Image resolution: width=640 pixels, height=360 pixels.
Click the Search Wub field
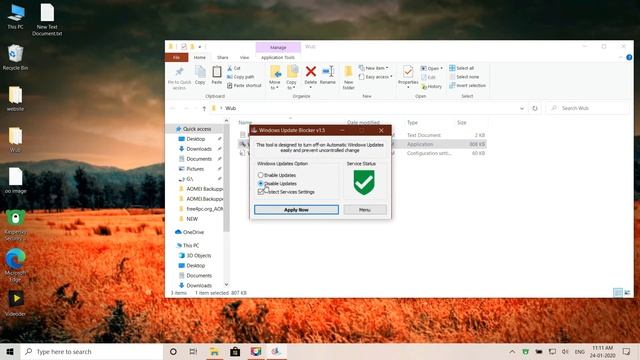click(x=588, y=108)
